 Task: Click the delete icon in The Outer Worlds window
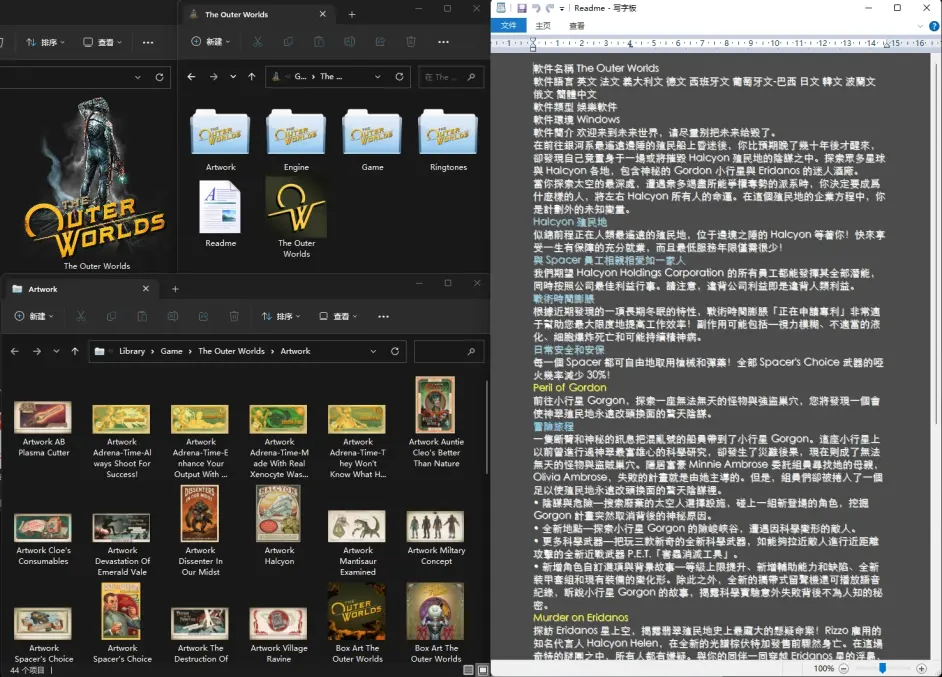pyautogui.click(x=411, y=41)
